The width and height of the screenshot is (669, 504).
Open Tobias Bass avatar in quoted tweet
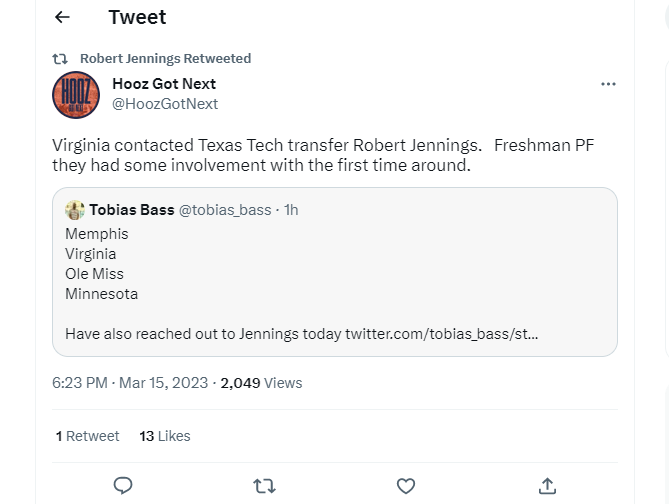coord(74,210)
